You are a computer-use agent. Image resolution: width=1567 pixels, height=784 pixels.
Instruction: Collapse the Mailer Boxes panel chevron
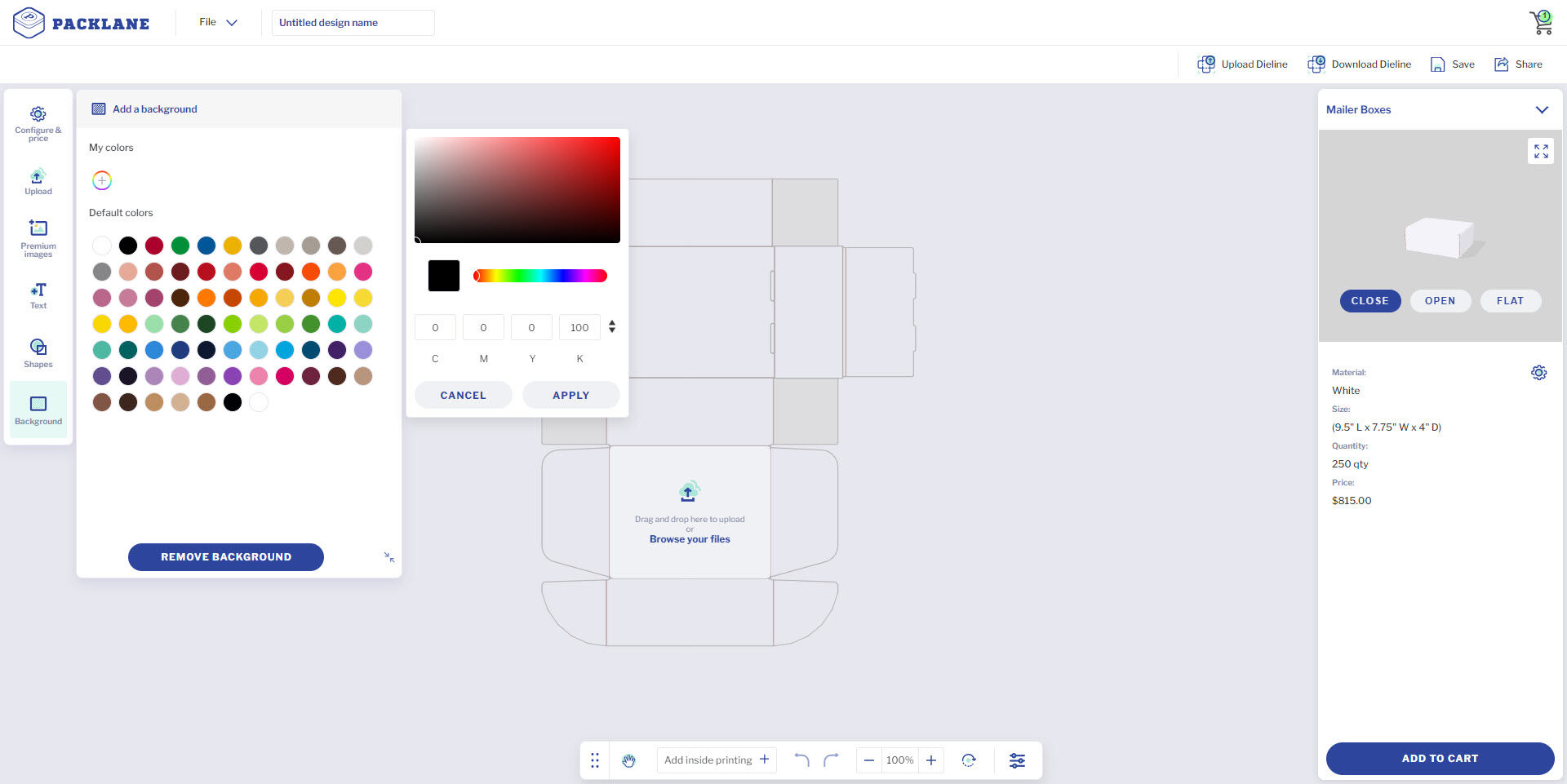click(x=1541, y=110)
